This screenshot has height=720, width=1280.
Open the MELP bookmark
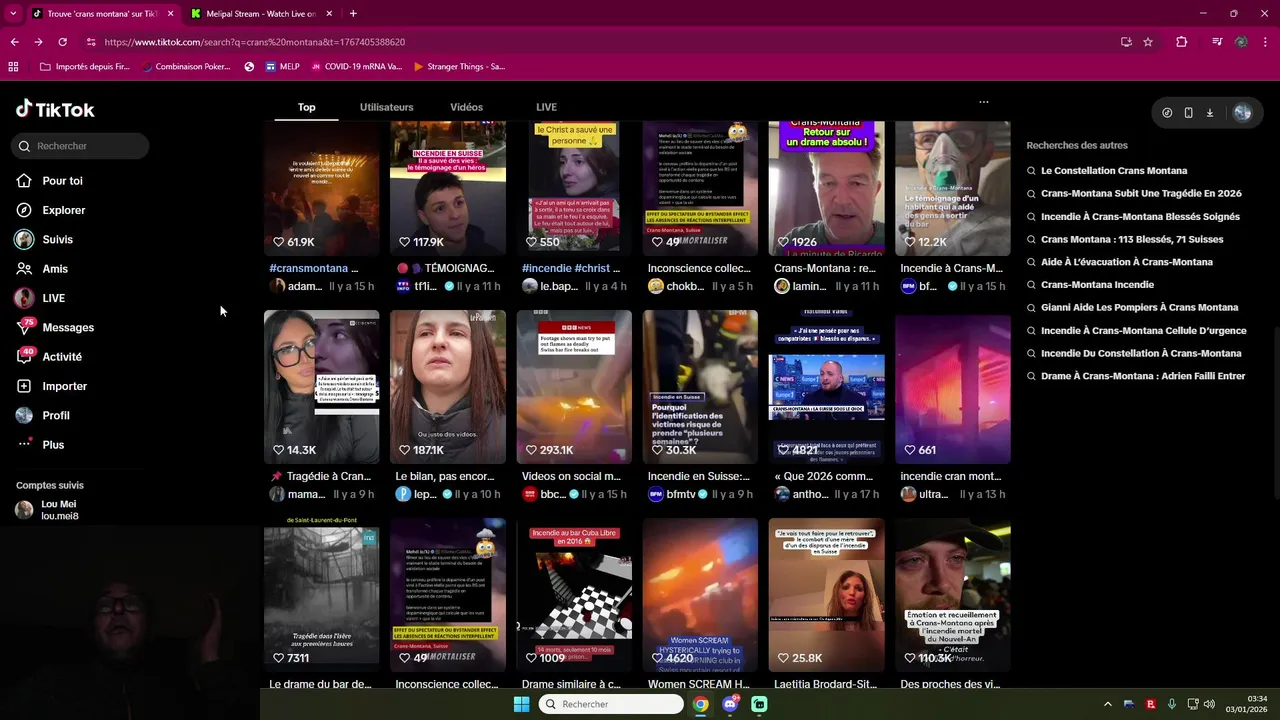pyautogui.click(x=283, y=67)
